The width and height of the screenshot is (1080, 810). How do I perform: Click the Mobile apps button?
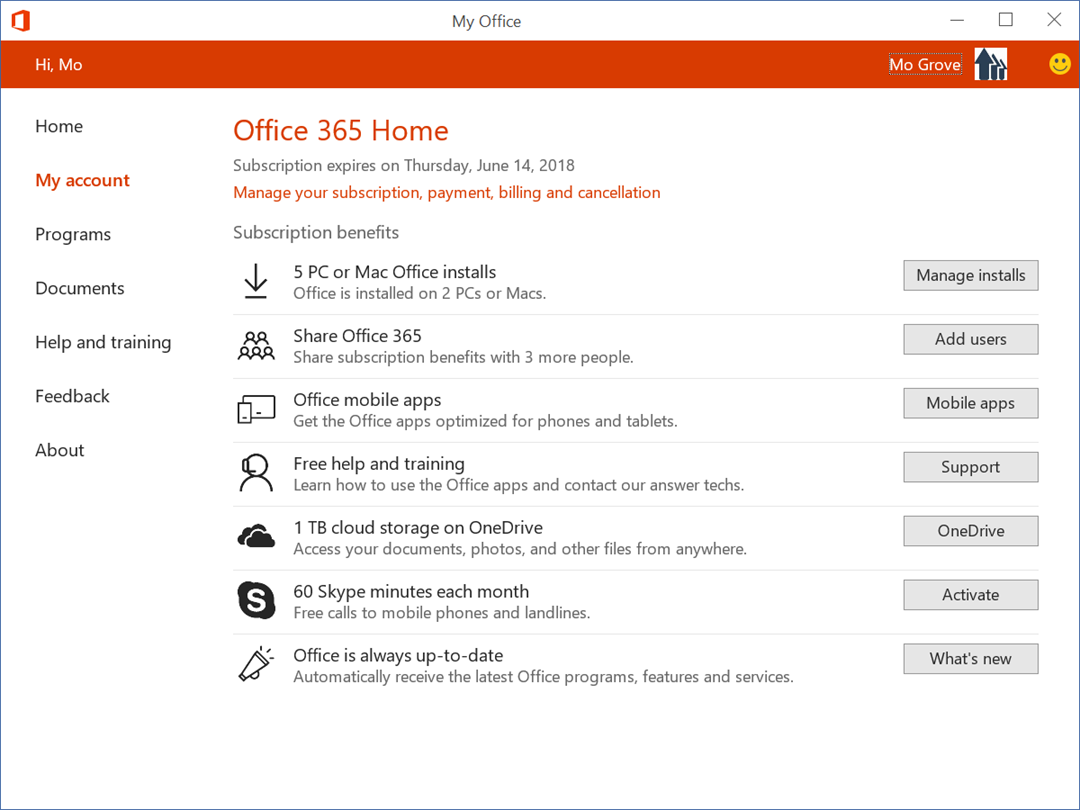pyautogui.click(x=970, y=403)
